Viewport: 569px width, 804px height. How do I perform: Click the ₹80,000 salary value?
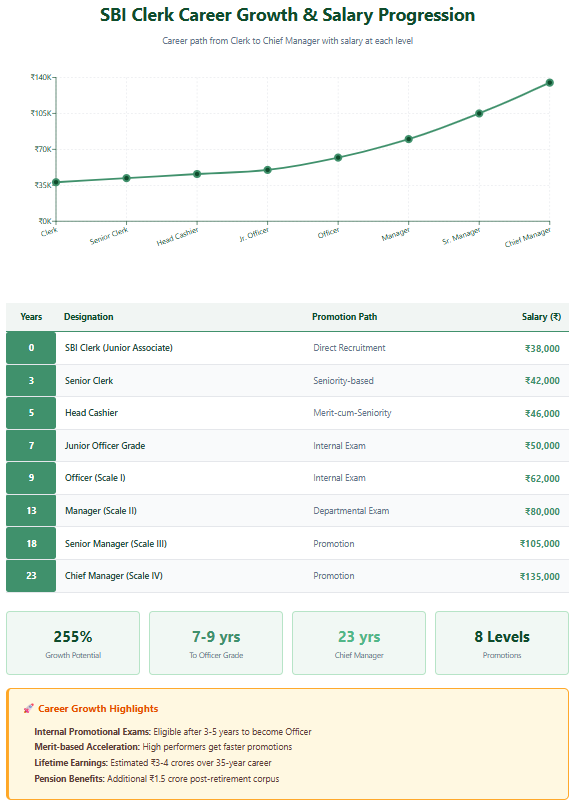[x=542, y=511]
